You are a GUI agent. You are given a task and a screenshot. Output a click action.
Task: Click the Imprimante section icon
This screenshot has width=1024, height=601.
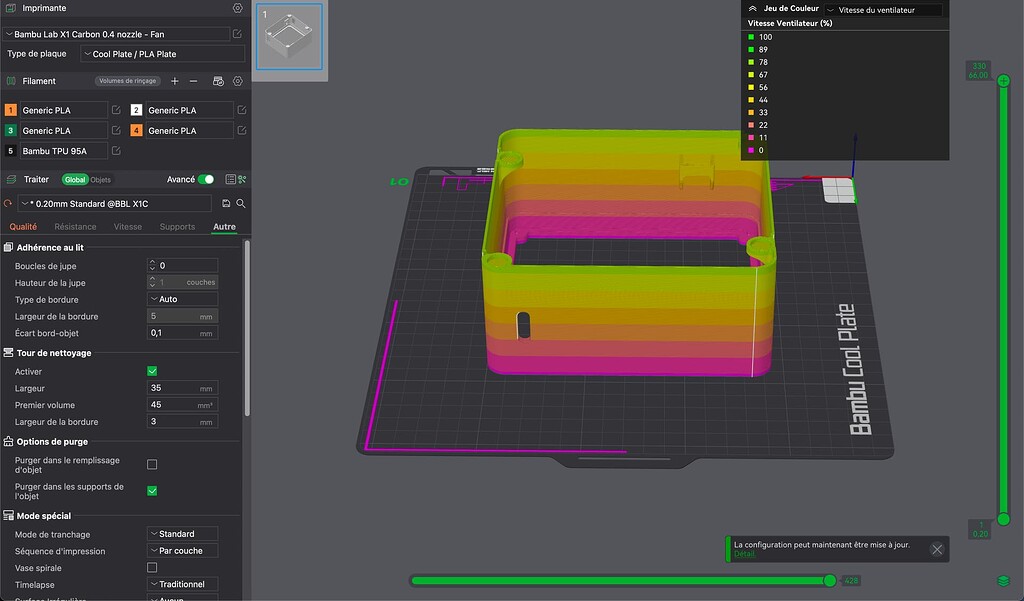click(10, 8)
